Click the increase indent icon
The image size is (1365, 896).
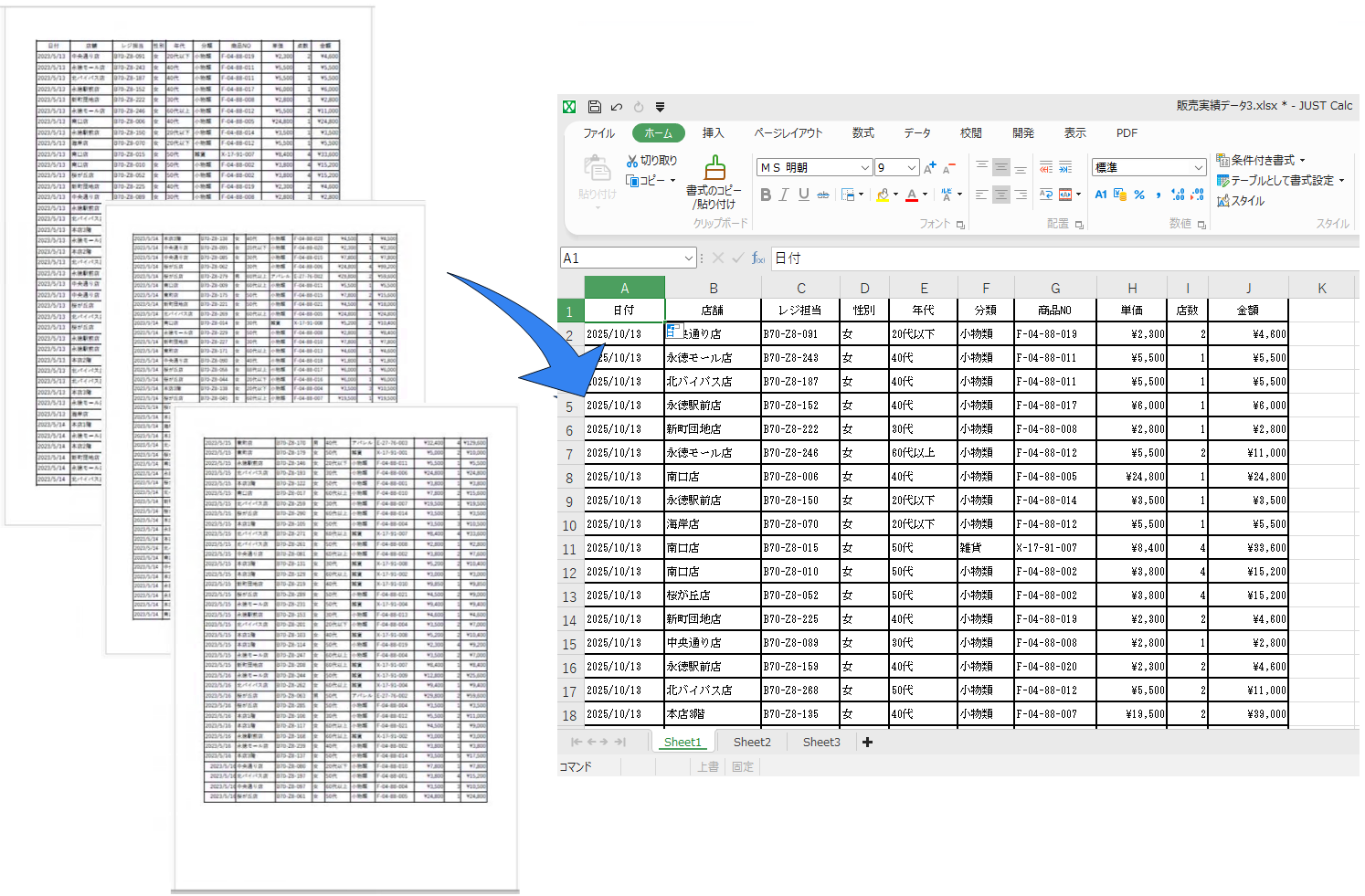click(1065, 167)
